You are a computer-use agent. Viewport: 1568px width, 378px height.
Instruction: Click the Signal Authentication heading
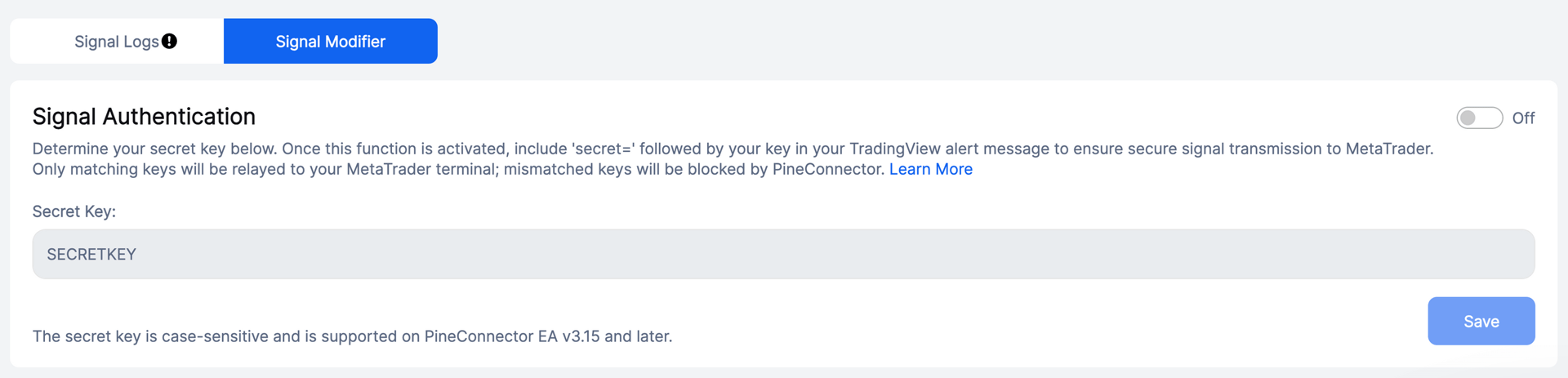(144, 117)
